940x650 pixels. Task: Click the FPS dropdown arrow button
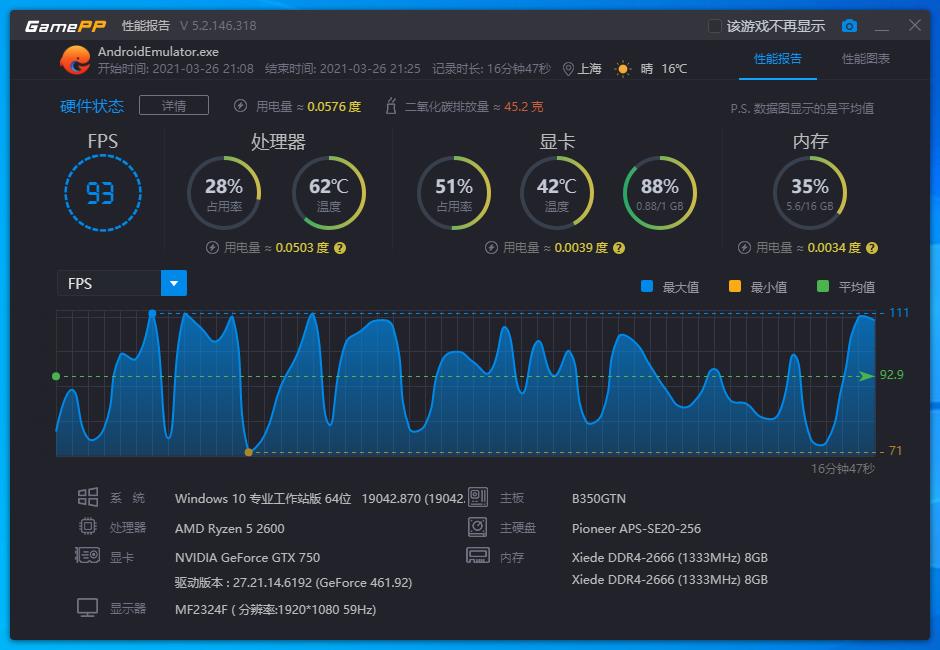pos(173,283)
